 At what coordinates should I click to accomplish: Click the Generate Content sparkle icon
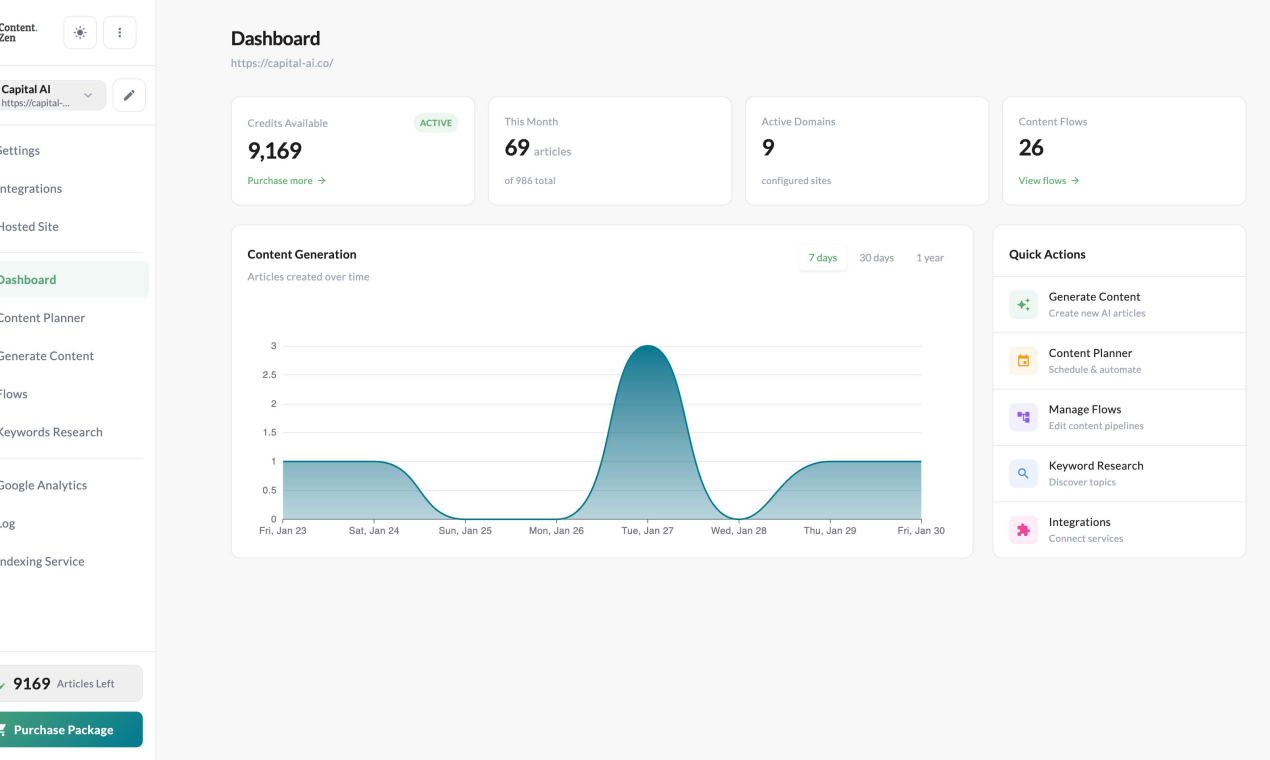pyautogui.click(x=1023, y=305)
